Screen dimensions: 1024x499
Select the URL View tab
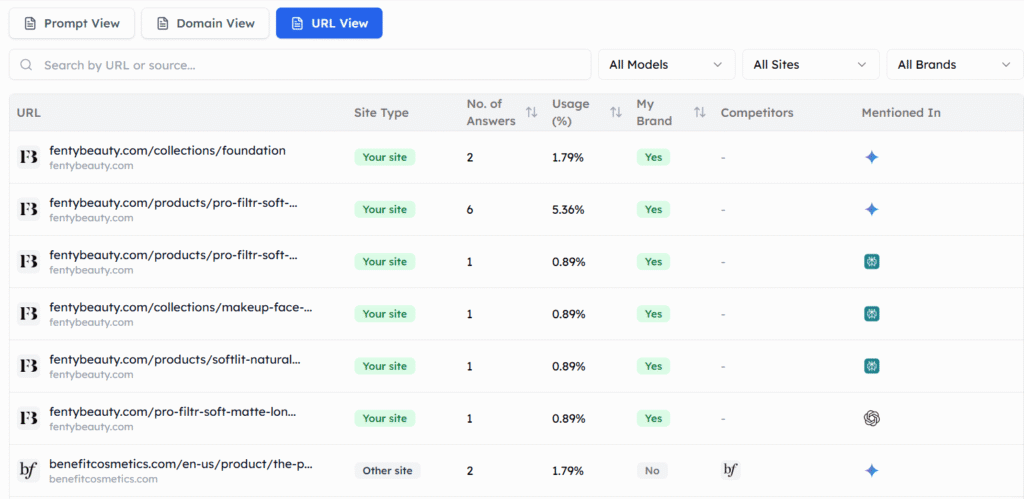pos(329,24)
